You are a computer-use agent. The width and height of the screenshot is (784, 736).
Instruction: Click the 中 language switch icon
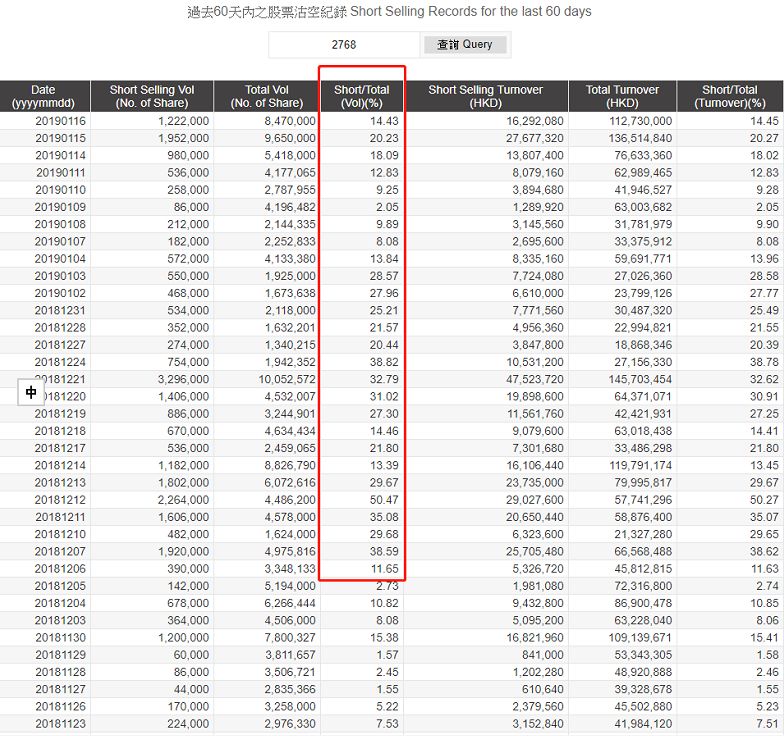pos(32,393)
